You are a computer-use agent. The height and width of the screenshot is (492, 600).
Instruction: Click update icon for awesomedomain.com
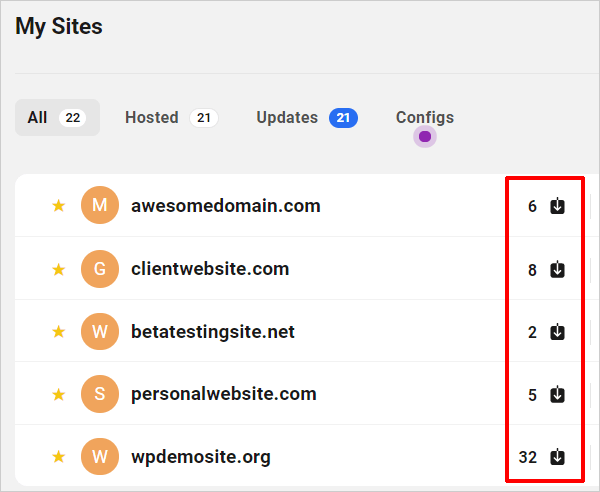(557, 206)
